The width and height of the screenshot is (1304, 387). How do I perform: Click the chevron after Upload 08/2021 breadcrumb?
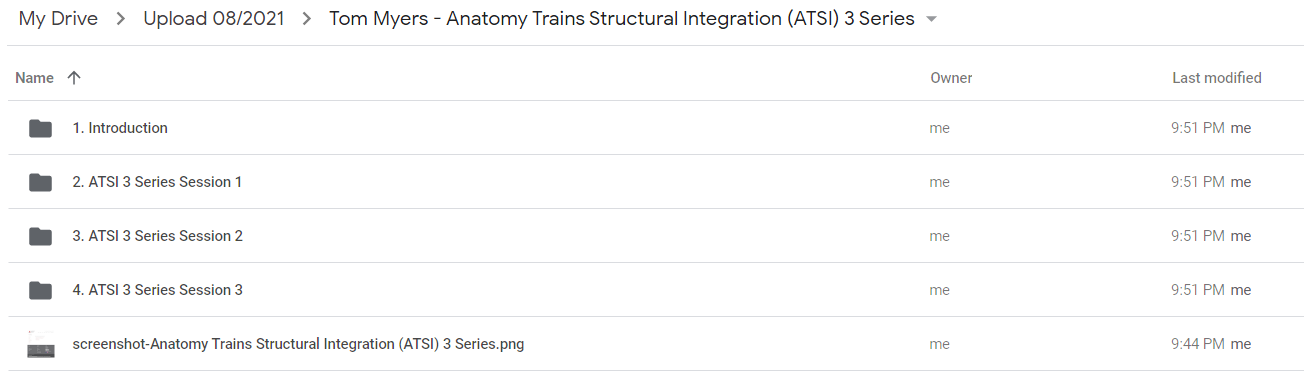pyautogui.click(x=307, y=19)
